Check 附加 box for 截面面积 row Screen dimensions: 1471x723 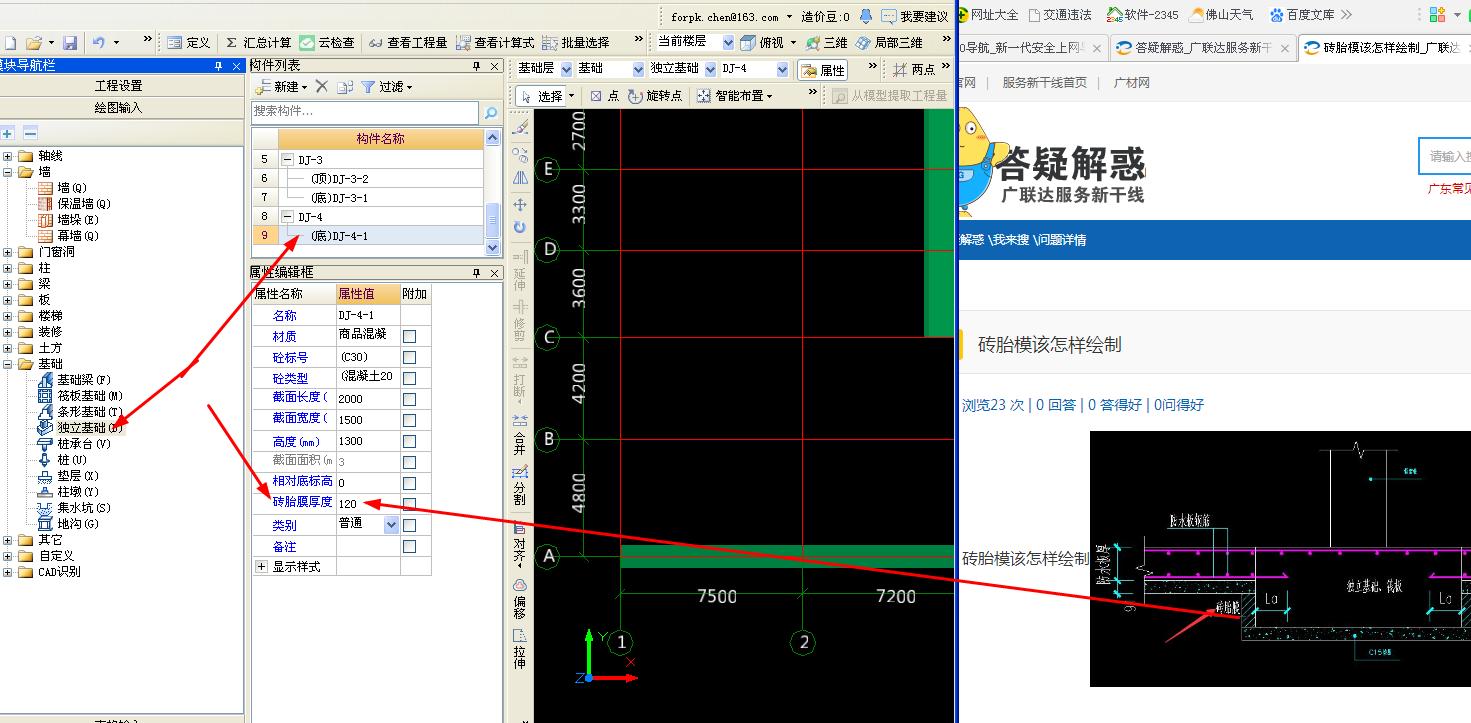409,462
